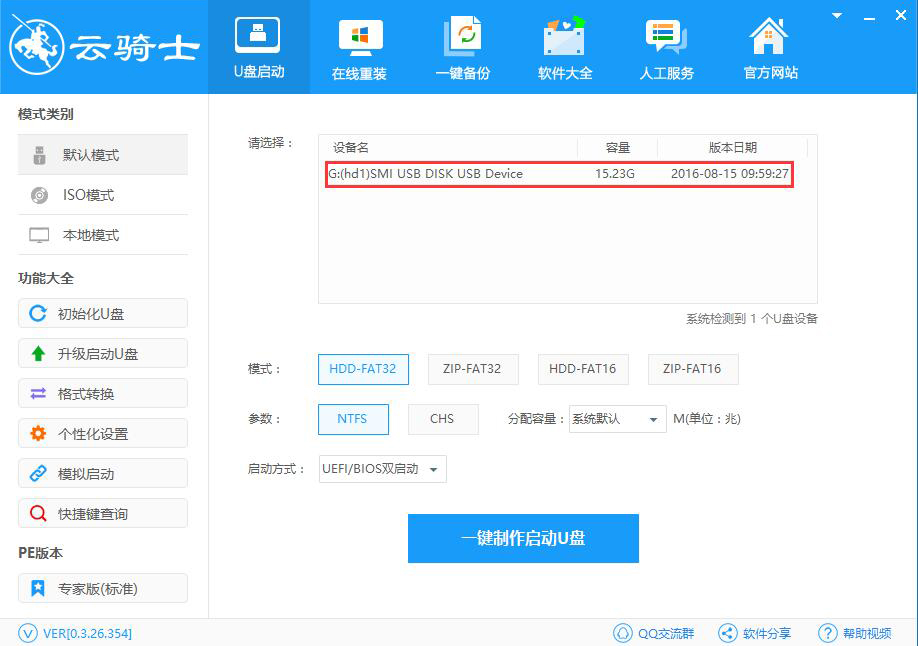Select ZIP-FAT32 mode

[x=472, y=369]
